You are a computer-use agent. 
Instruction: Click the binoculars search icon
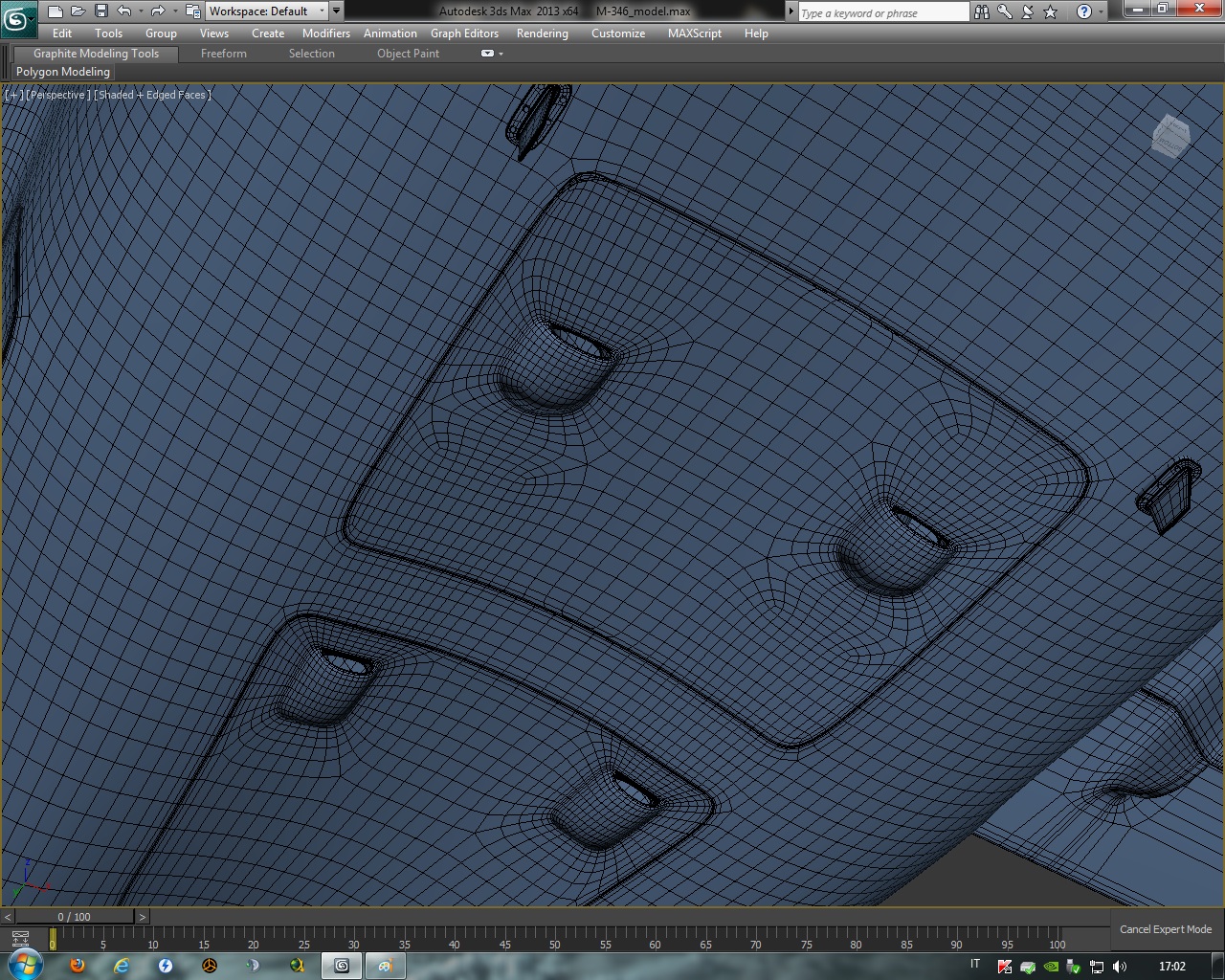(982, 11)
